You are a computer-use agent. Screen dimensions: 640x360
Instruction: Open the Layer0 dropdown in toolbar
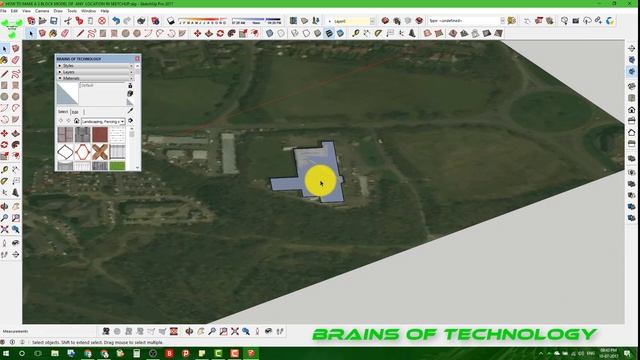click(372, 21)
